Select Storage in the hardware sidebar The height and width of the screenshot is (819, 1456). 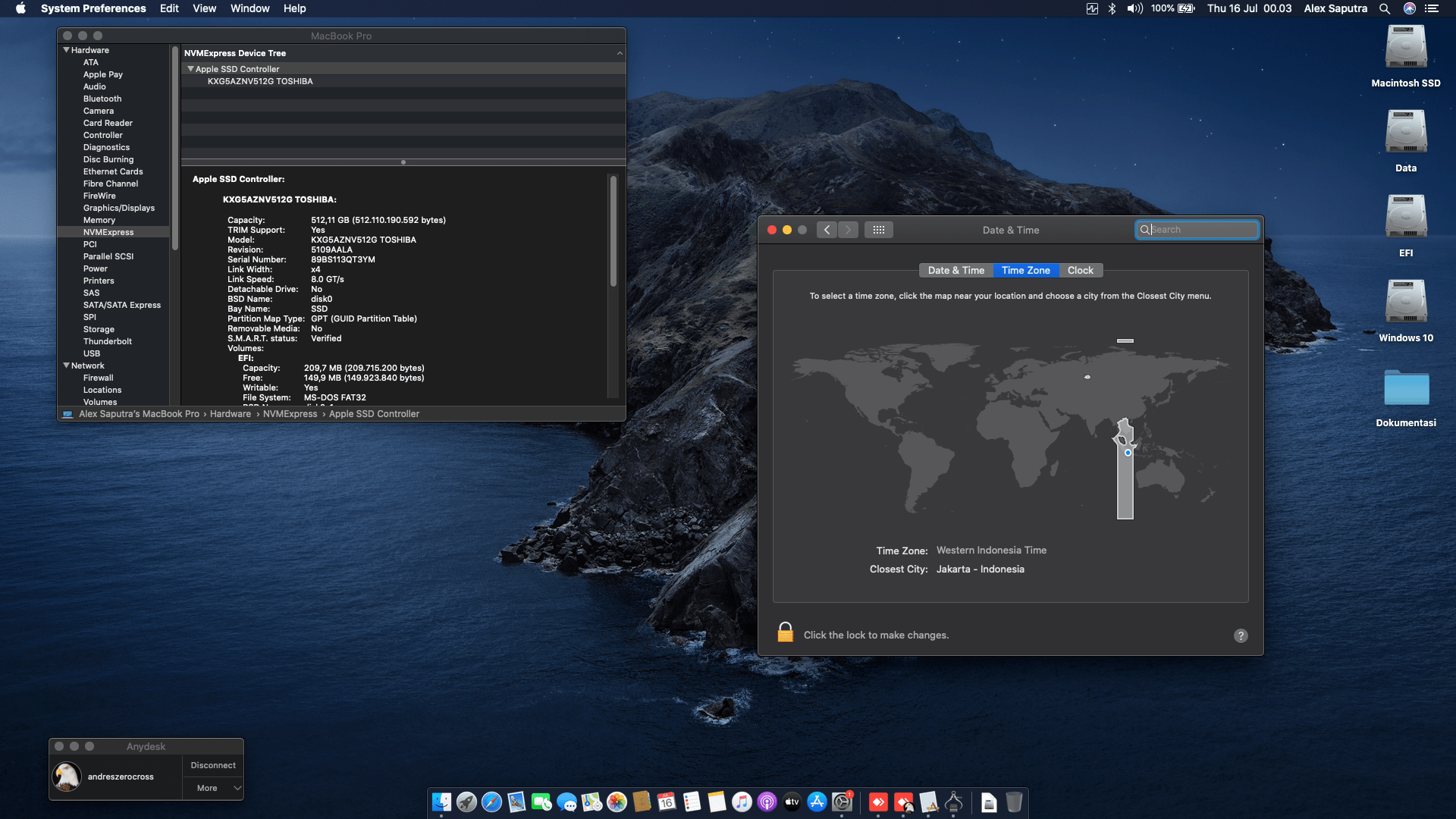(x=99, y=329)
